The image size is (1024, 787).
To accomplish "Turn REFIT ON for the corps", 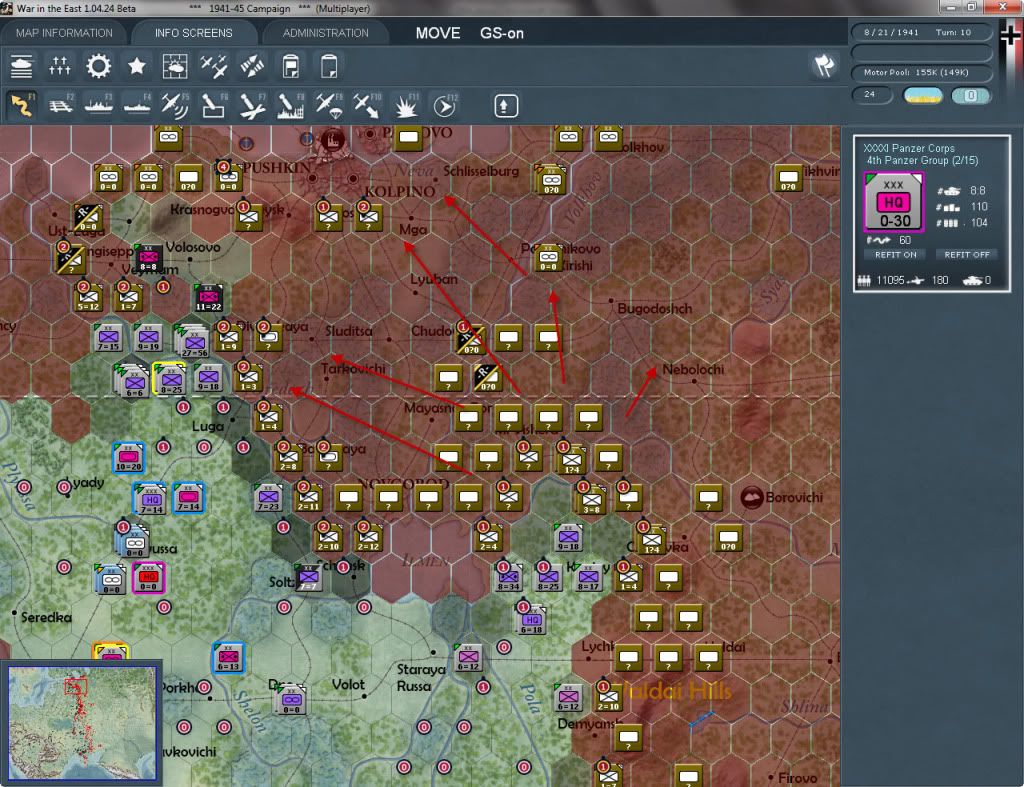I will tap(895, 255).
